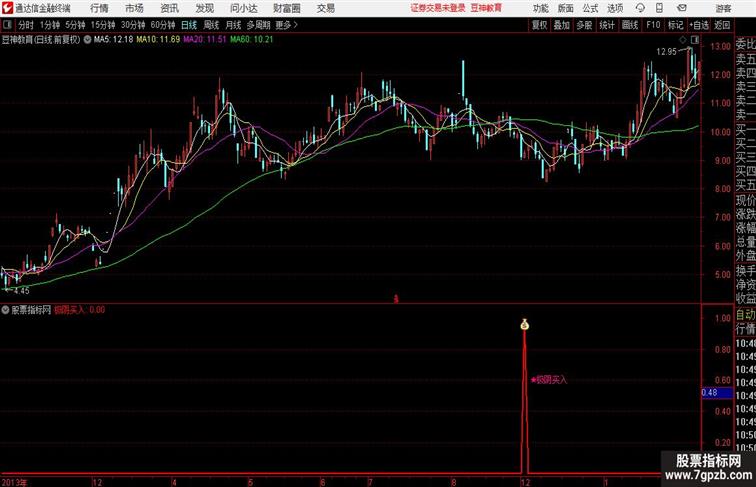Switch to the 1分钟 period tab
The height and width of the screenshot is (487, 756).
click(50, 25)
